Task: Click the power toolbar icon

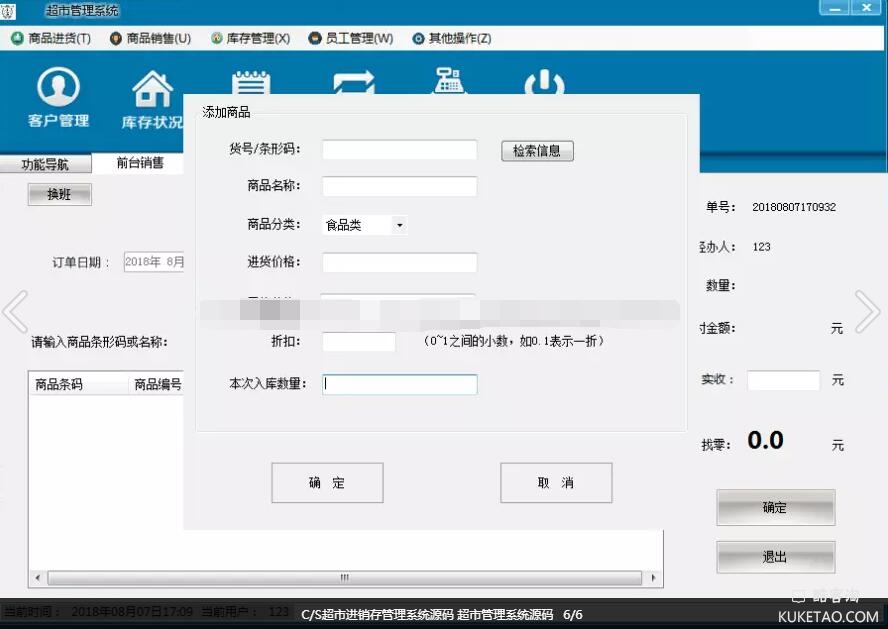Action: pyautogui.click(x=544, y=82)
